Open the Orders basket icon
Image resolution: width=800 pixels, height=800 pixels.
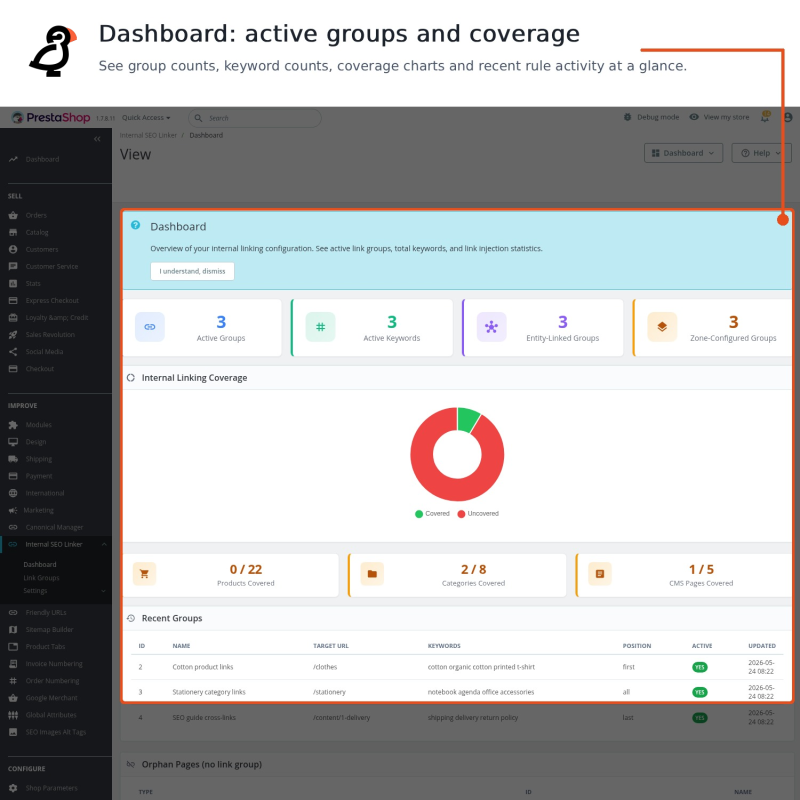coord(13,215)
